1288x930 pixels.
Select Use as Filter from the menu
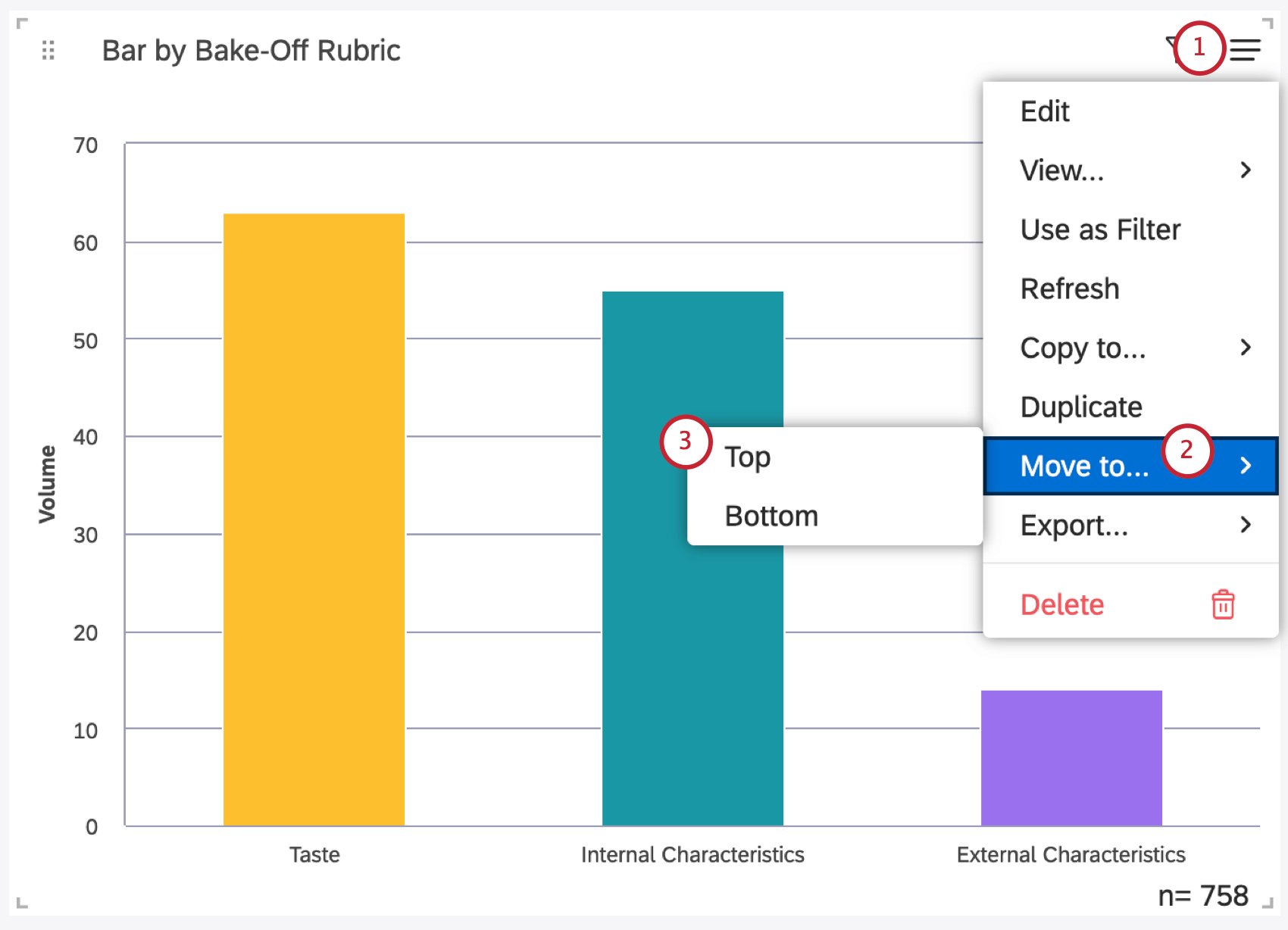[1100, 229]
